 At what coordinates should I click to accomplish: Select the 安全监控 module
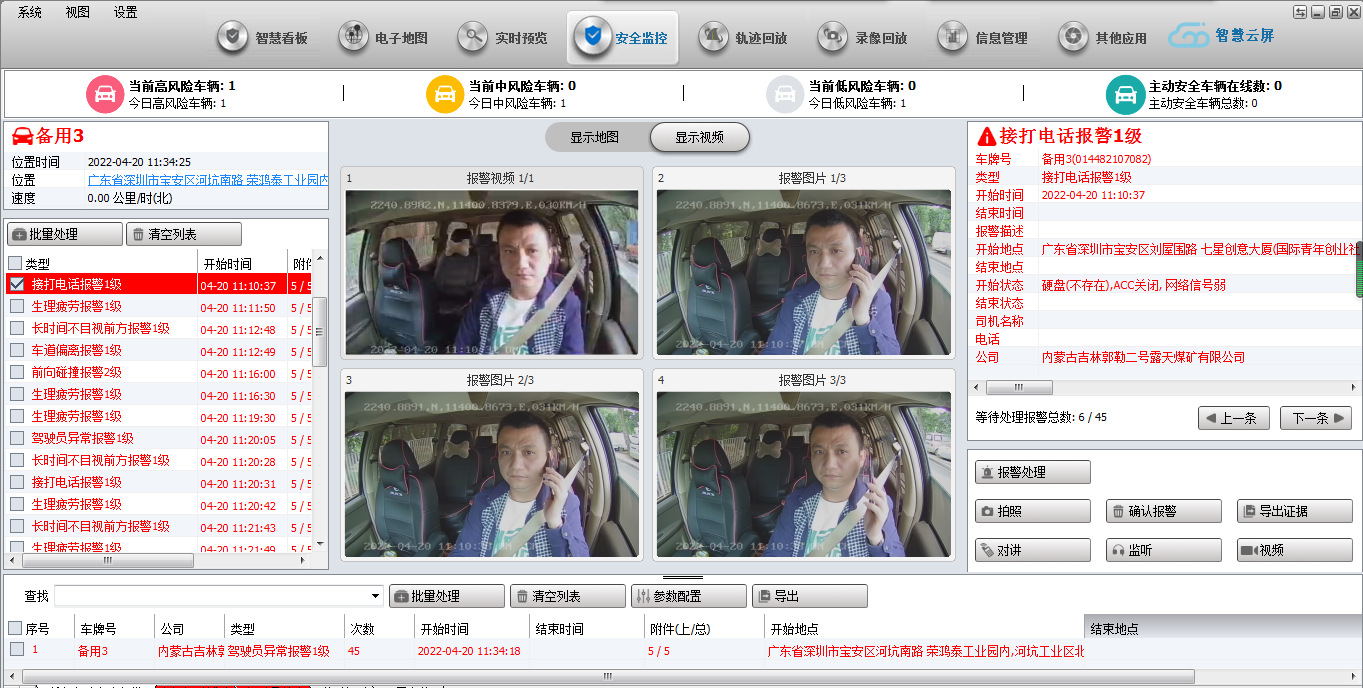click(x=622, y=38)
